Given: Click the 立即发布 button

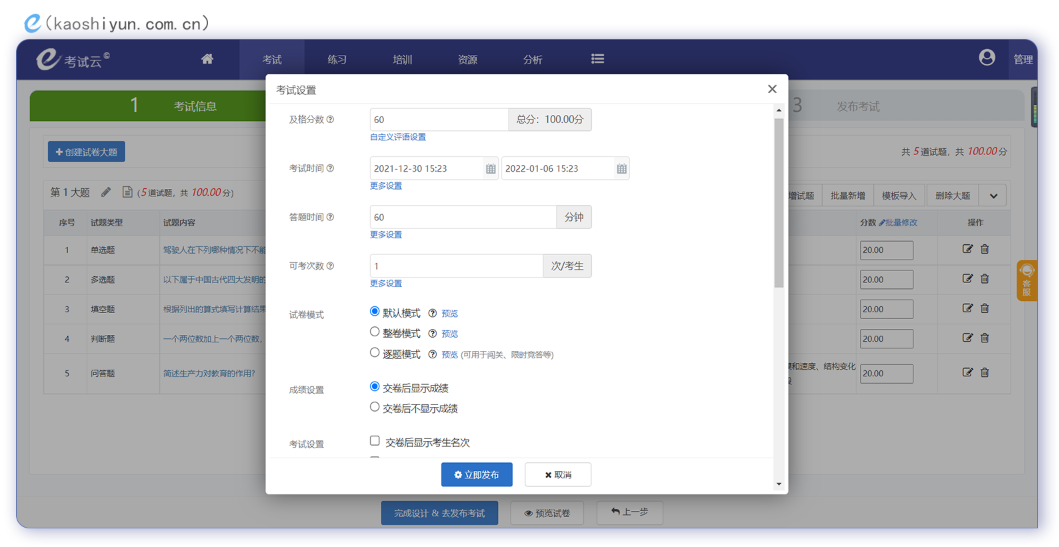Looking at the screenshot, I should click(477, 475).
